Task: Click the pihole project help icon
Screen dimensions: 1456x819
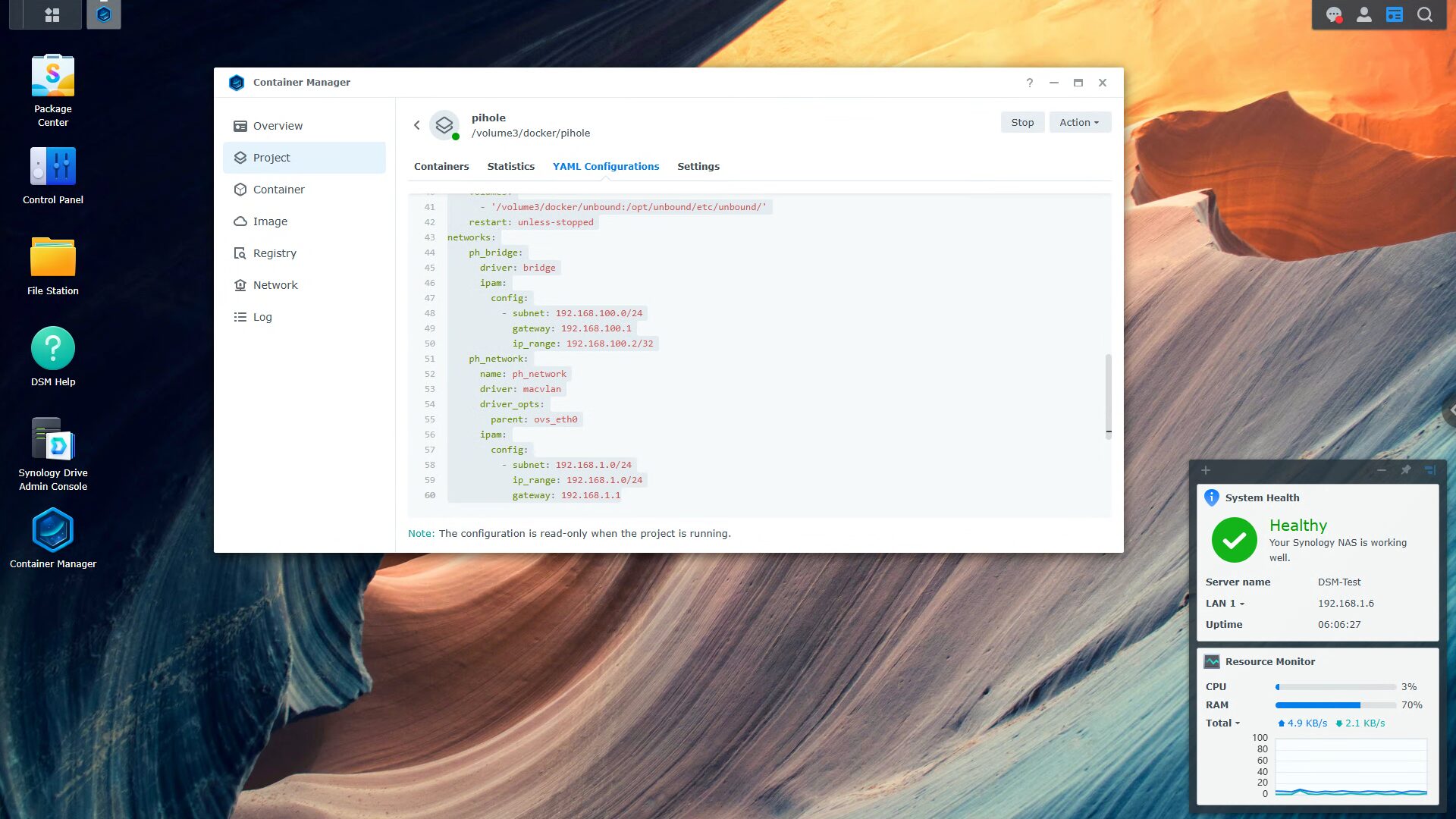Action: click(1029, 82)
